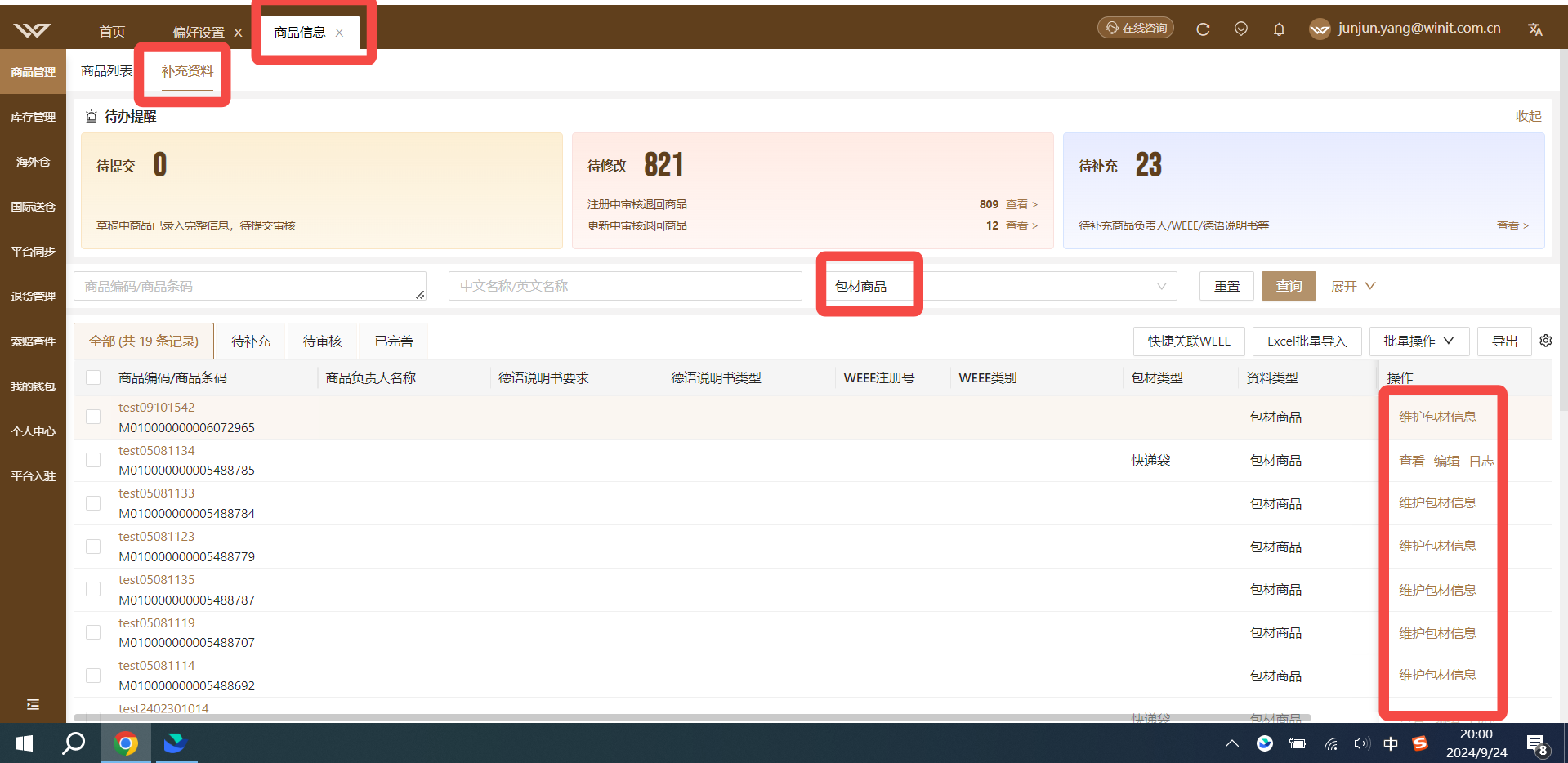View the 809 注册中审核退回商品
The width and height of the screenshot is (1568, 763).
[1021, 204]
